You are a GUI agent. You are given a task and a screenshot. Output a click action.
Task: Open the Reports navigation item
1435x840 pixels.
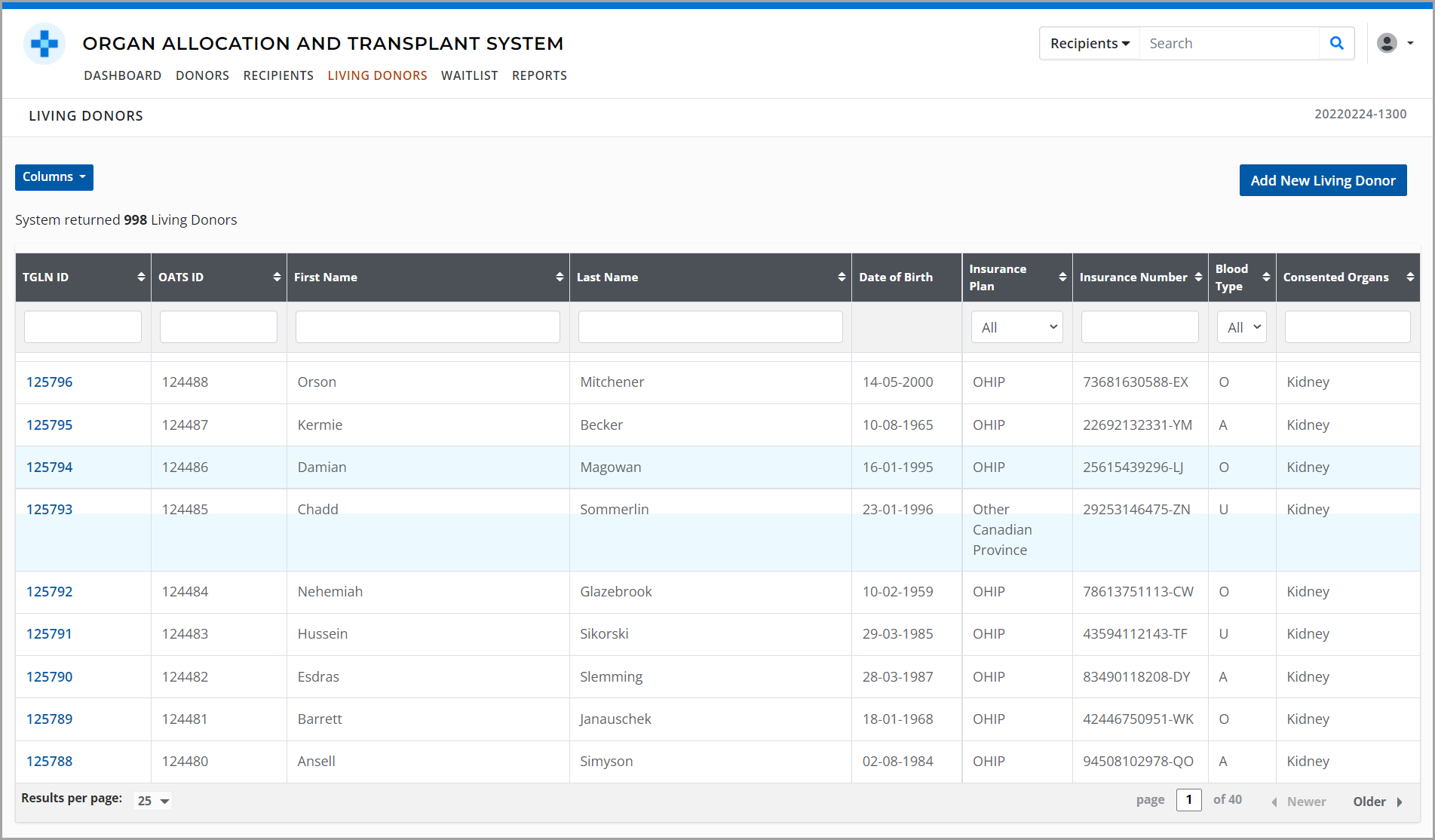pyautogui.click(x=539, y=75)
